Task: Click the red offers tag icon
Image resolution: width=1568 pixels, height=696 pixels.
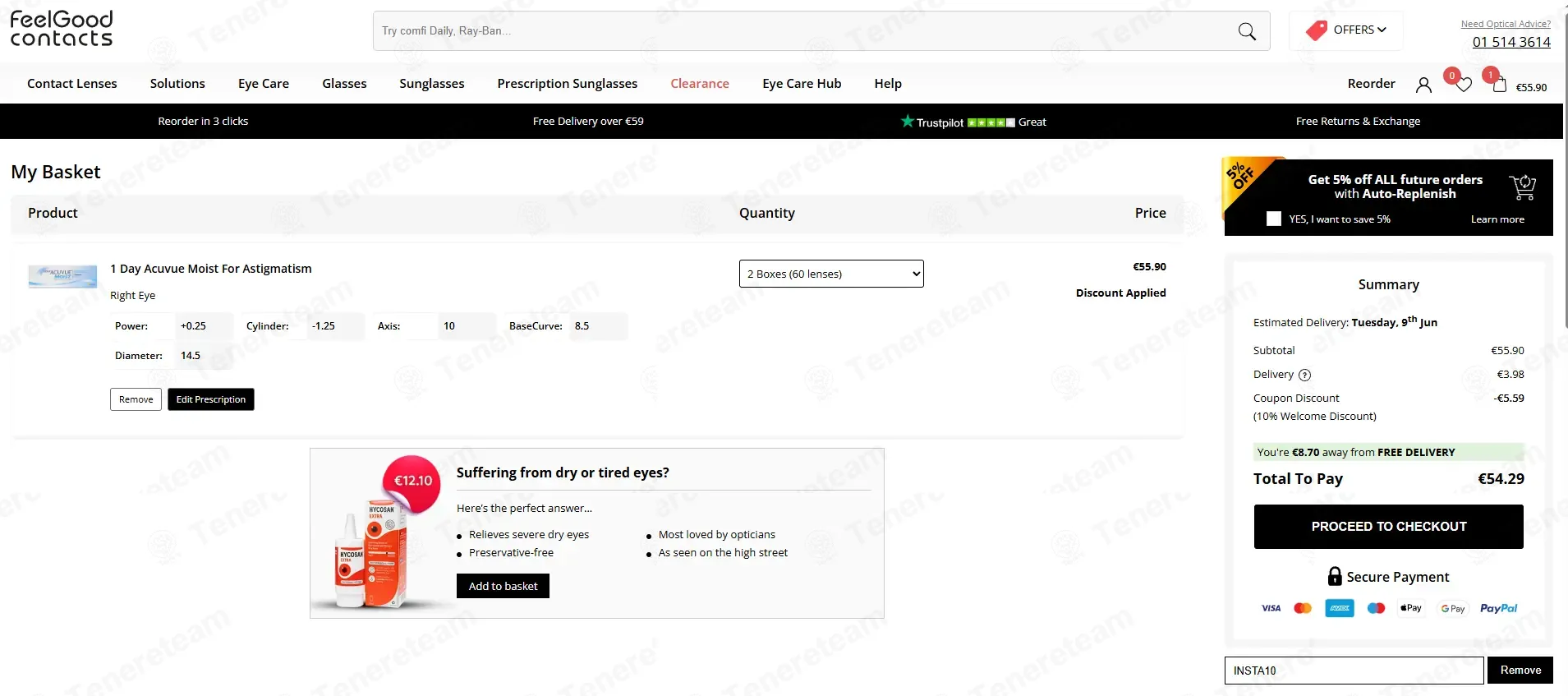Action: pos(1317,30)
